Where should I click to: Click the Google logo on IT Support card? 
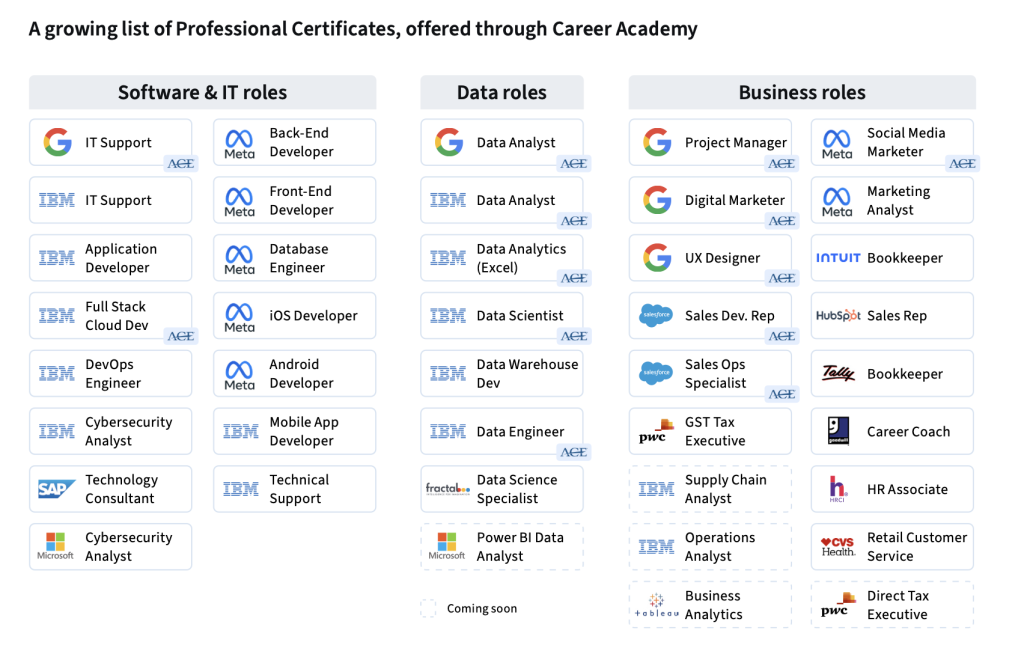pyautogui.click(x=58, y=142)
